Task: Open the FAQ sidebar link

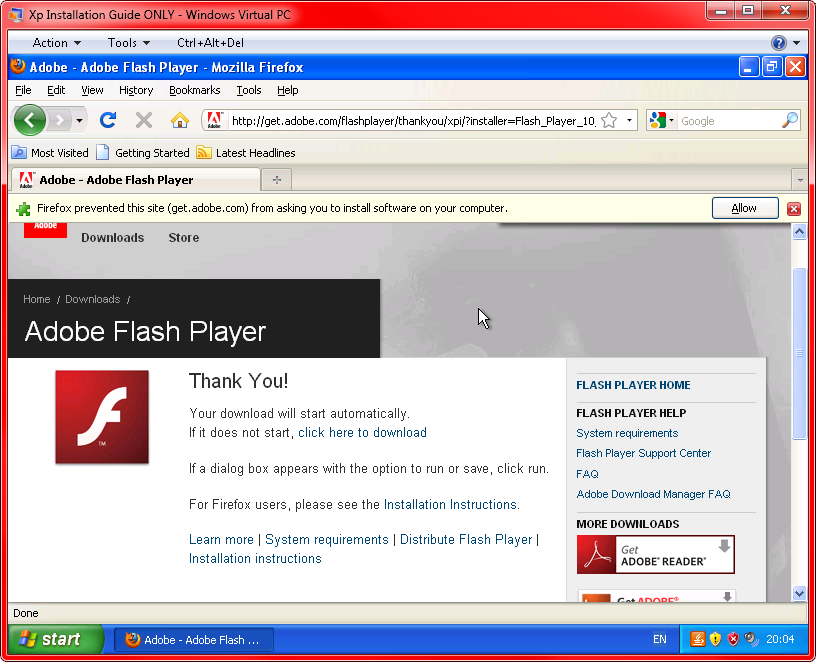Action: (588, 474)
